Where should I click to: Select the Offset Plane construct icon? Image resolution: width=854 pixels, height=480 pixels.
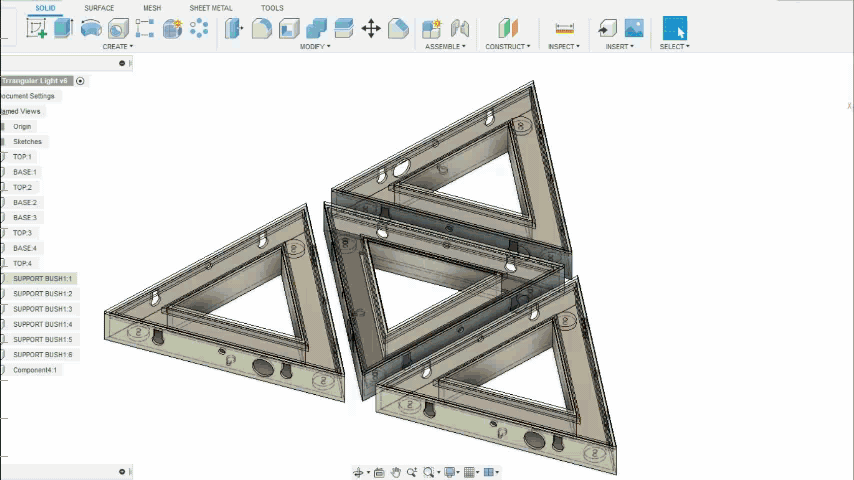[508, 28]
